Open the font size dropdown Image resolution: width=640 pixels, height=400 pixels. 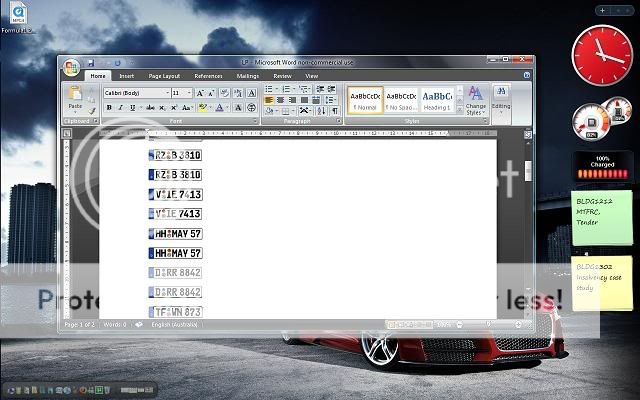pos(190,93)
